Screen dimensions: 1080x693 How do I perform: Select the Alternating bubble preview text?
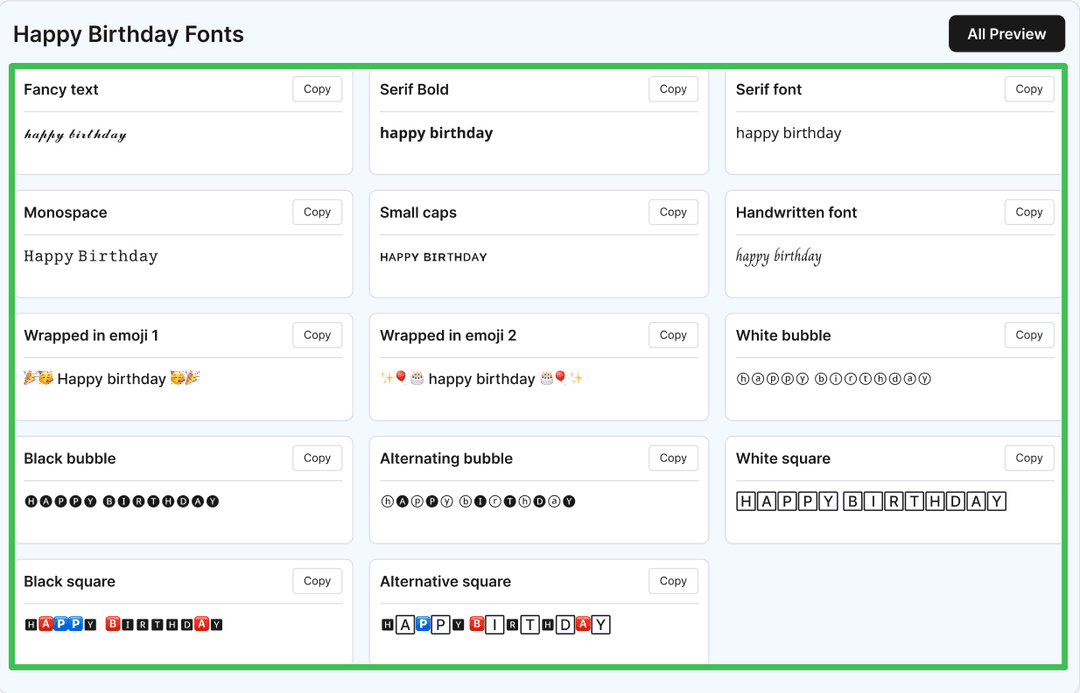click(x=478, y=501)
